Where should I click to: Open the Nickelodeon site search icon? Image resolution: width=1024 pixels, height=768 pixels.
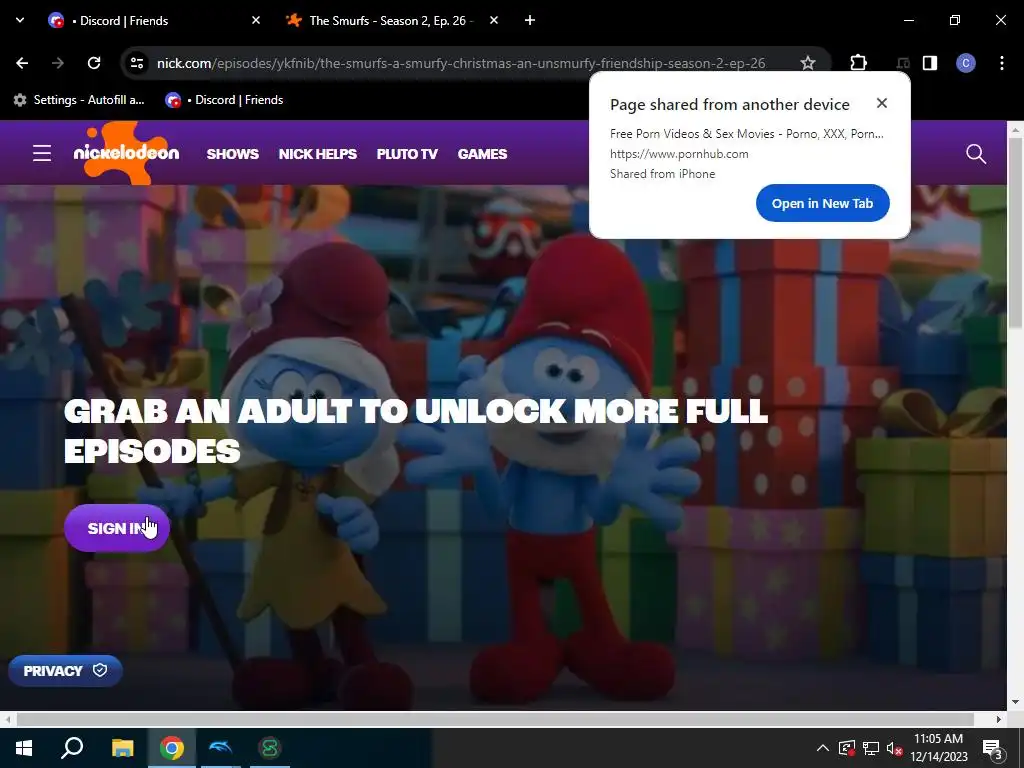976,153
